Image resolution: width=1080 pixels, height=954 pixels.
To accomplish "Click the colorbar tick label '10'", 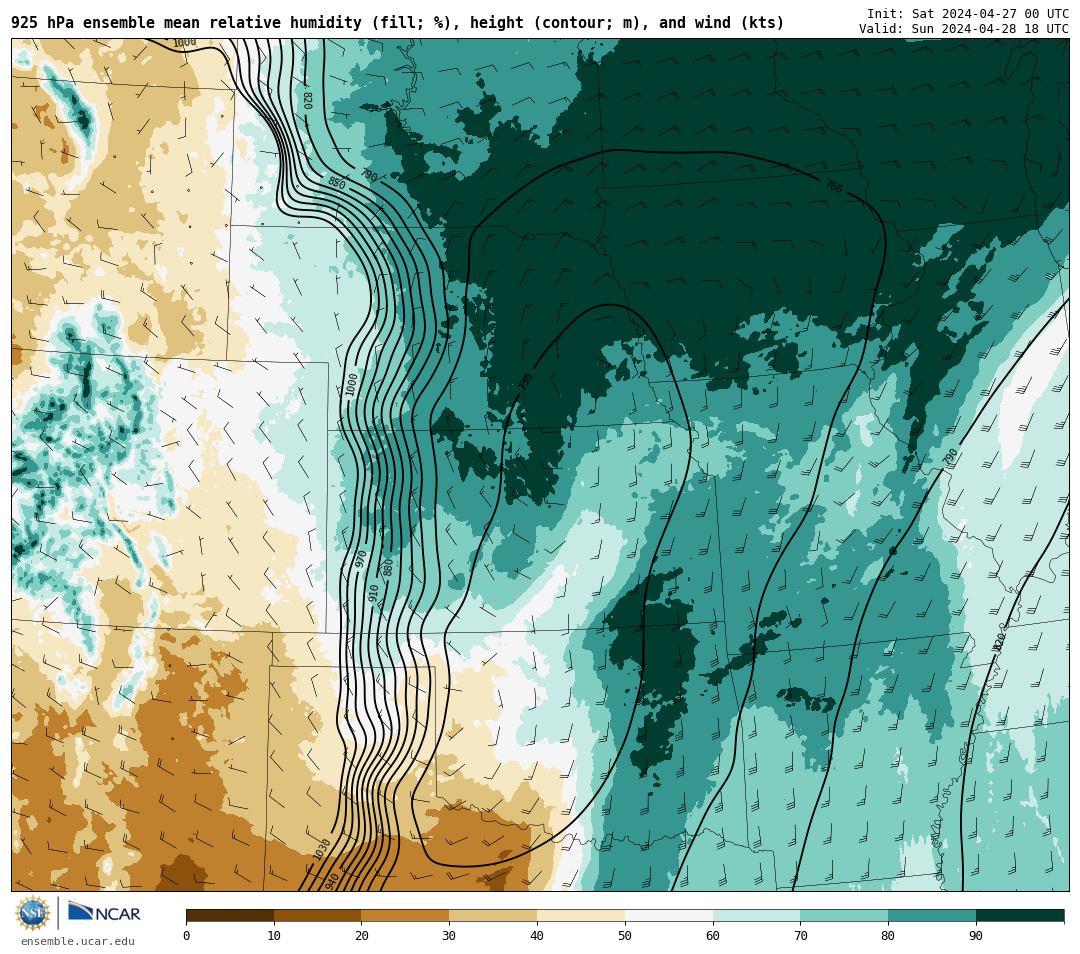I will (274, 935).
